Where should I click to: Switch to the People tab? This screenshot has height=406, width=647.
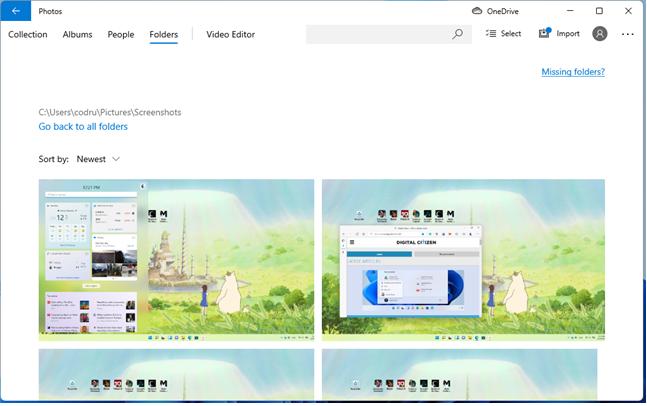120,34
